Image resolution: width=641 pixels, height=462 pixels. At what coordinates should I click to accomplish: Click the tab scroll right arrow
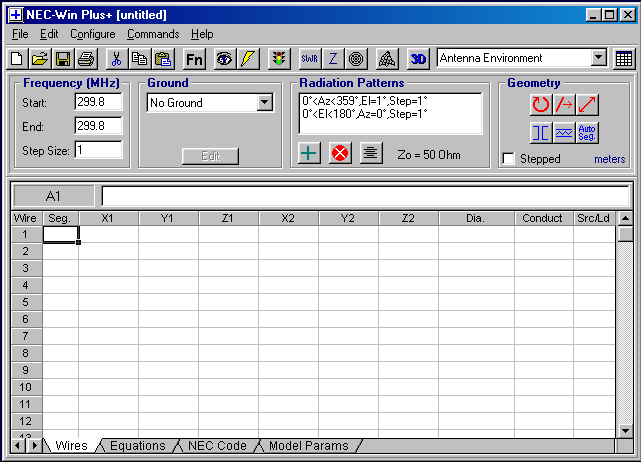[34, 445]
